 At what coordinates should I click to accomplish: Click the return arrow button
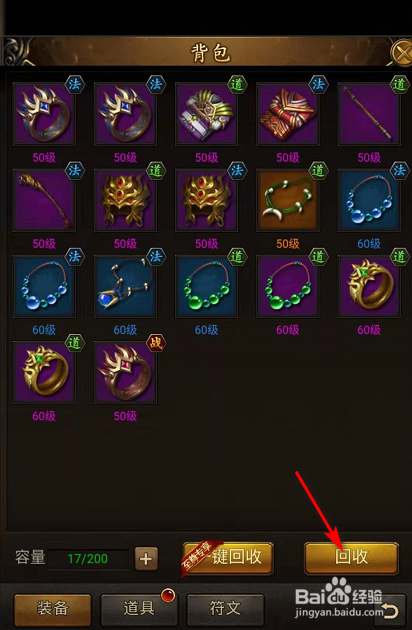click(x=390, y=612)
